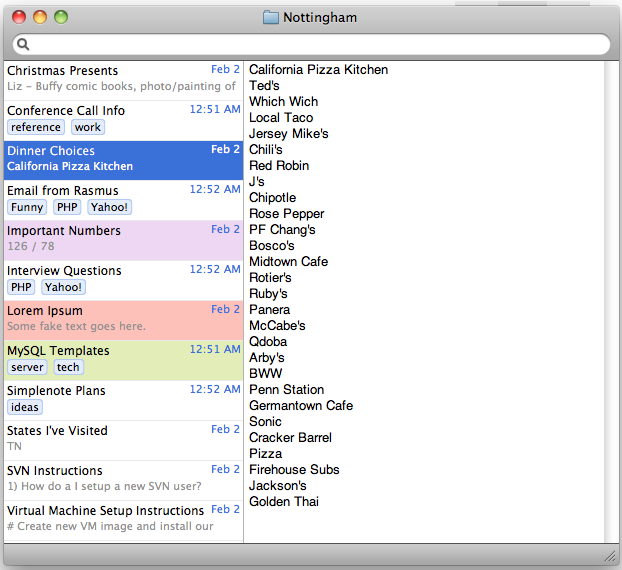622x570 pixels.
Task: Open the States I've Visited note
Action: (120, 438)
